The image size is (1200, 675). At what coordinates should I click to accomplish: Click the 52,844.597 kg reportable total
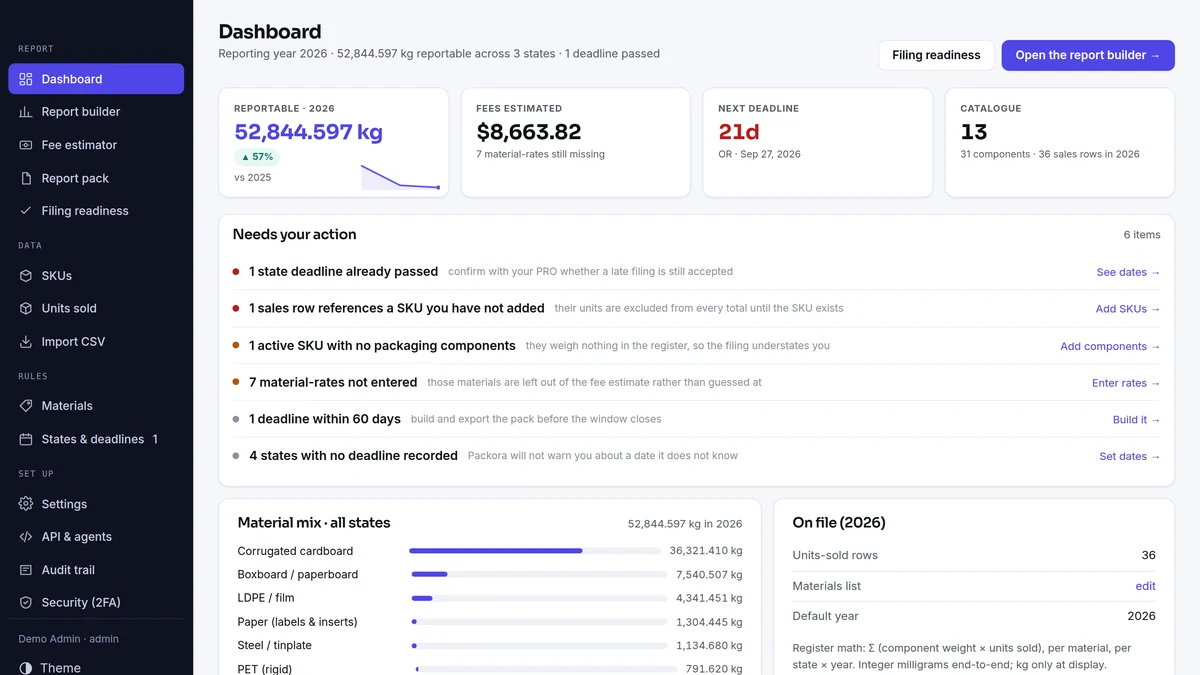tap(308, 132)
